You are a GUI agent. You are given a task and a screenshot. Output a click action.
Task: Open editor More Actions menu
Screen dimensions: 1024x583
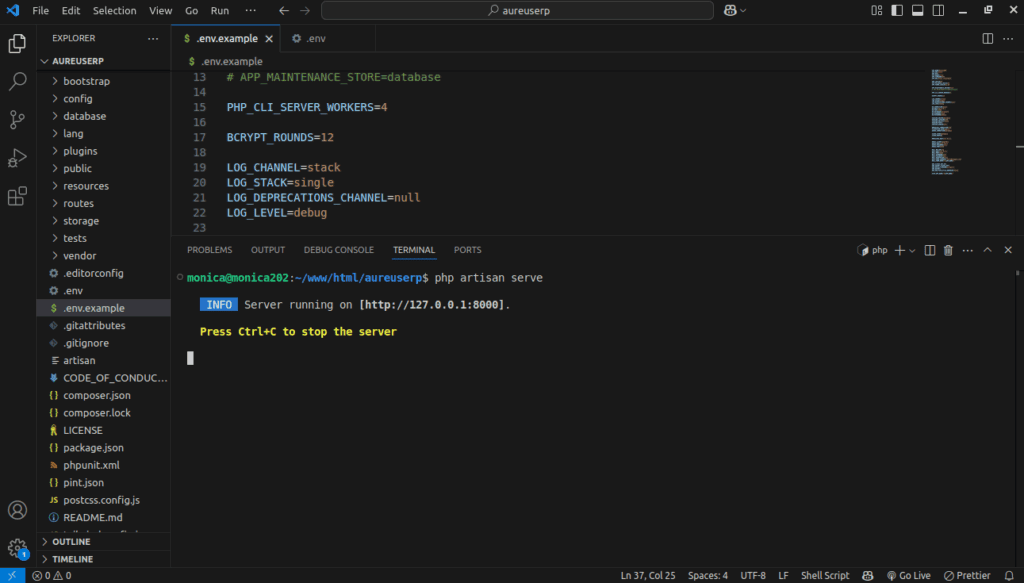tap(1008, 39)
